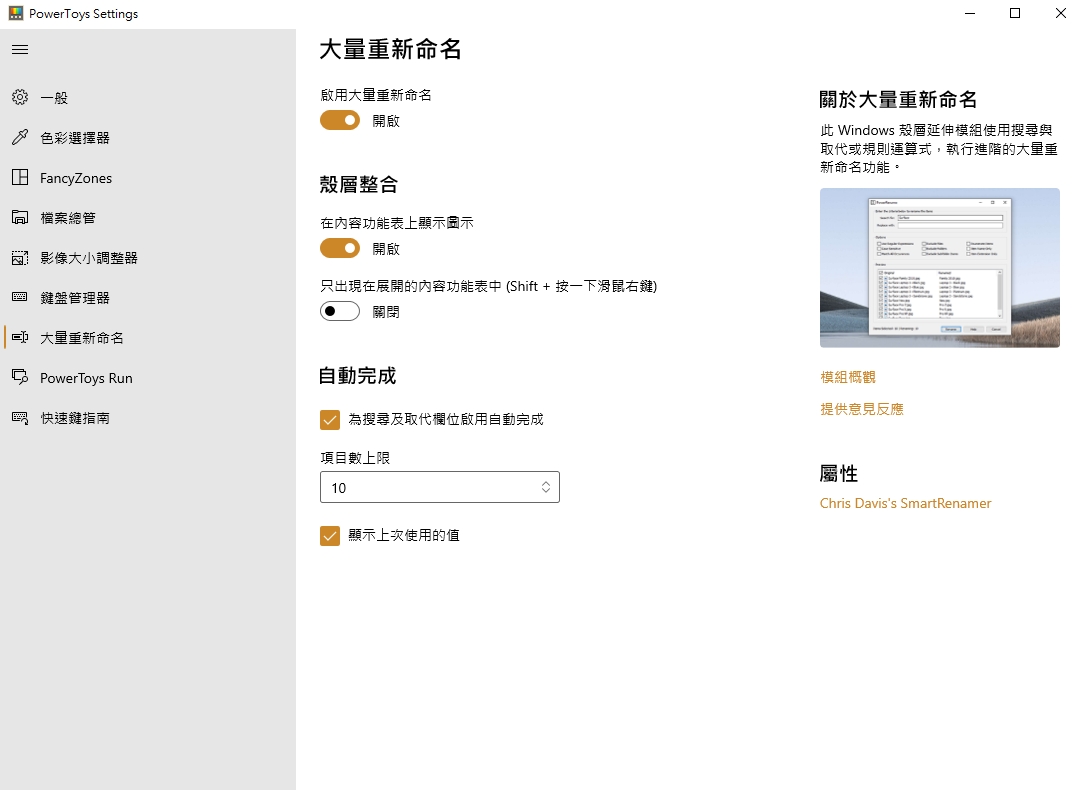Click the PowerRename preview screenshot image
This screenshot has width=1082, height=790.
[x=939, y=268]
